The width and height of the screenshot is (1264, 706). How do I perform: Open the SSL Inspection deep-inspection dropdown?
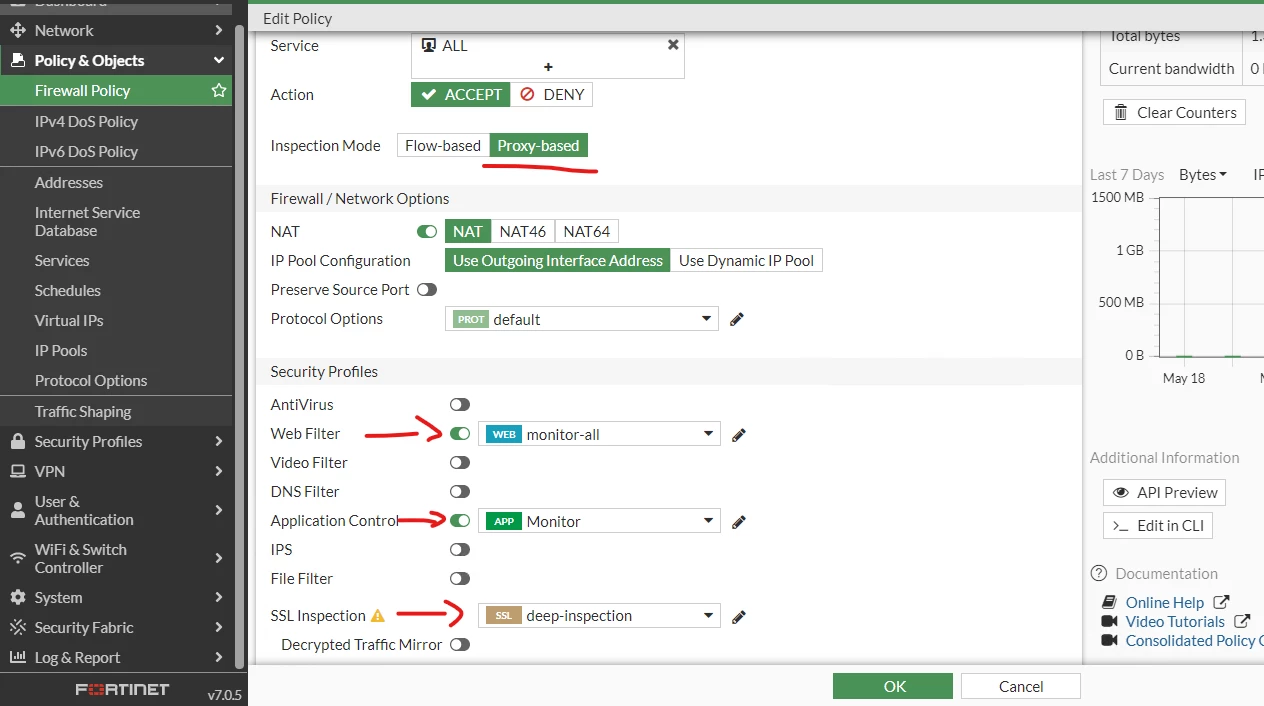coord(599,616)
